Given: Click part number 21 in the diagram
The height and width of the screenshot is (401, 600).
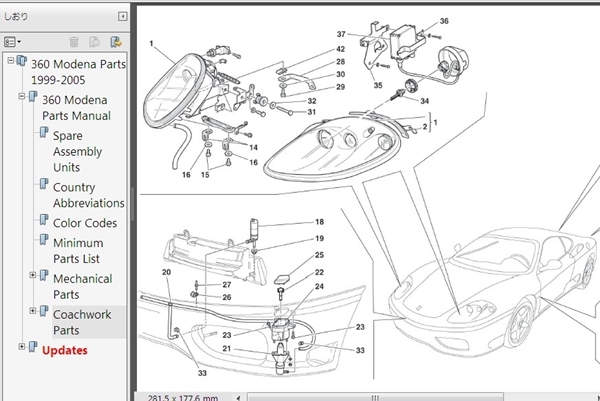Looking at the screenshot, I should click(227, 349).
